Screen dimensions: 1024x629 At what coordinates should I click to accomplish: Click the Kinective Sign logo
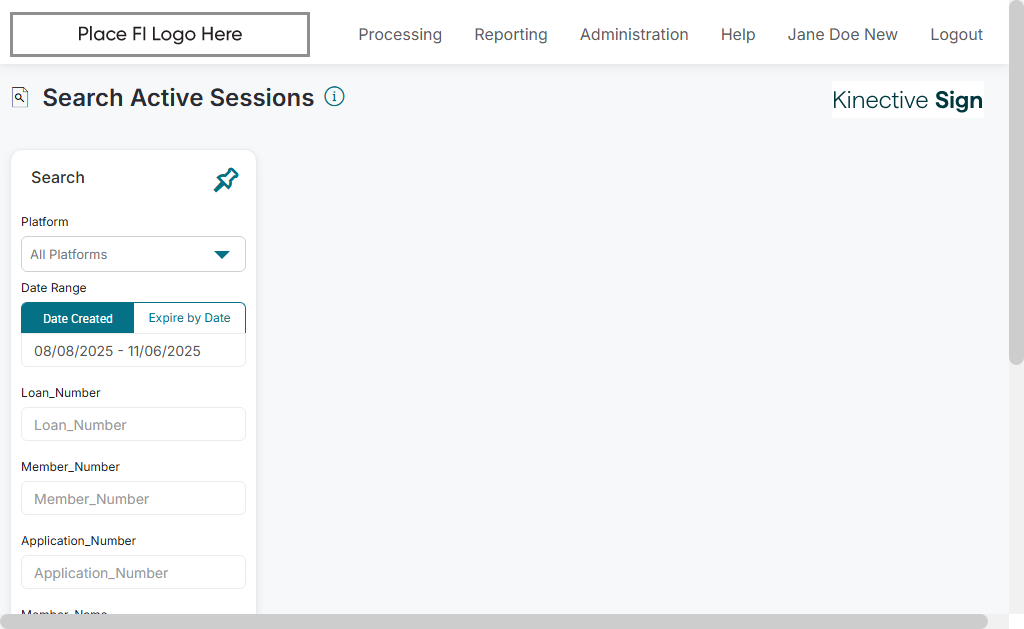tap(907, 100)
